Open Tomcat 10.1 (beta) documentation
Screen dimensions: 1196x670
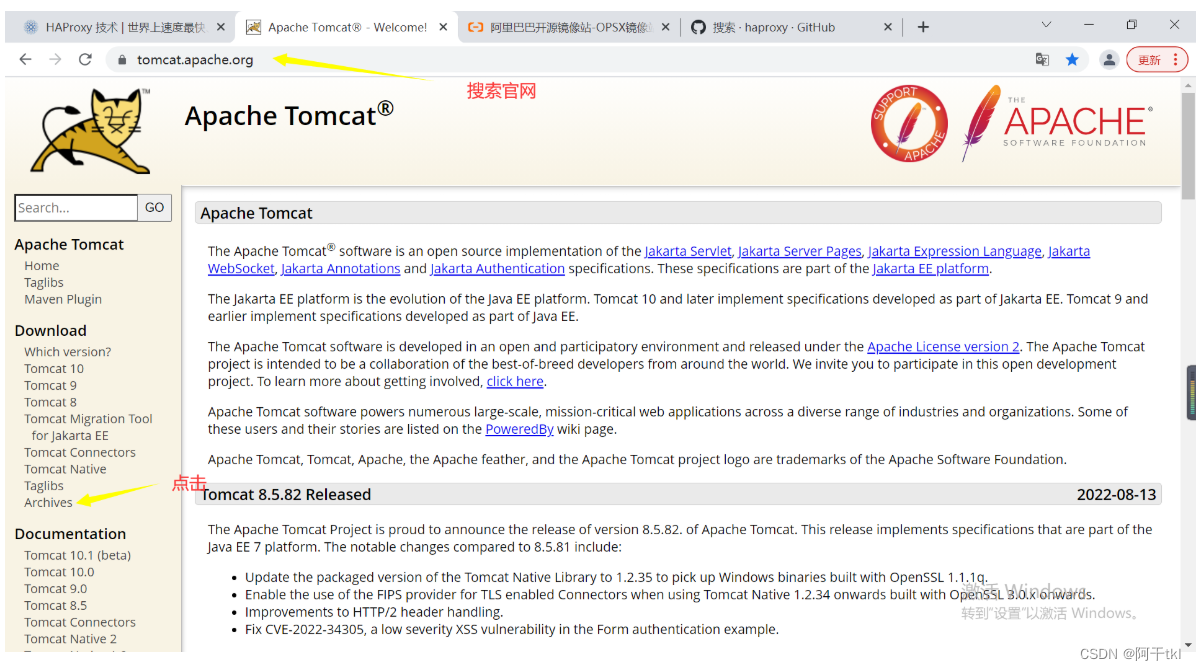(77, 556)
